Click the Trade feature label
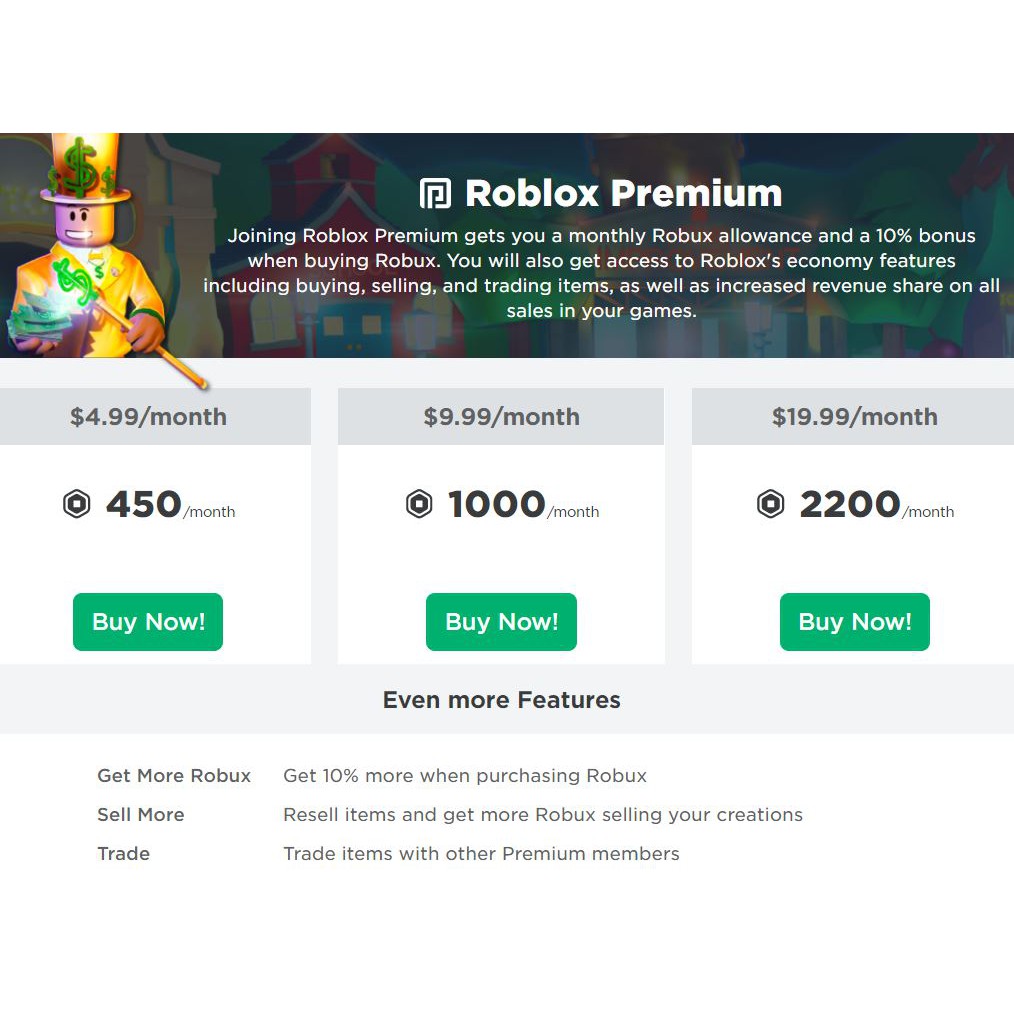The height and width of the screenshot is (1014, 1014). click(124, 854)
